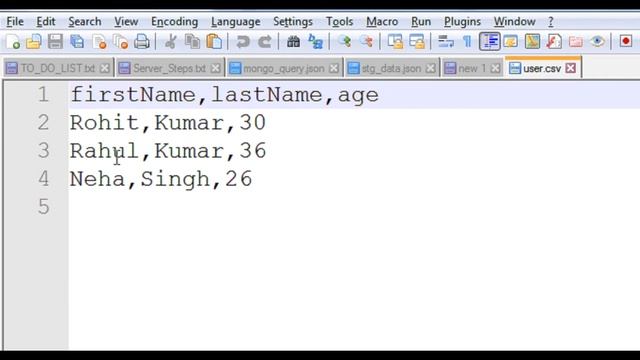The image size is (640, 360).
Task: Click the Redo arrow icon
Action: click(x=265, y=42)
